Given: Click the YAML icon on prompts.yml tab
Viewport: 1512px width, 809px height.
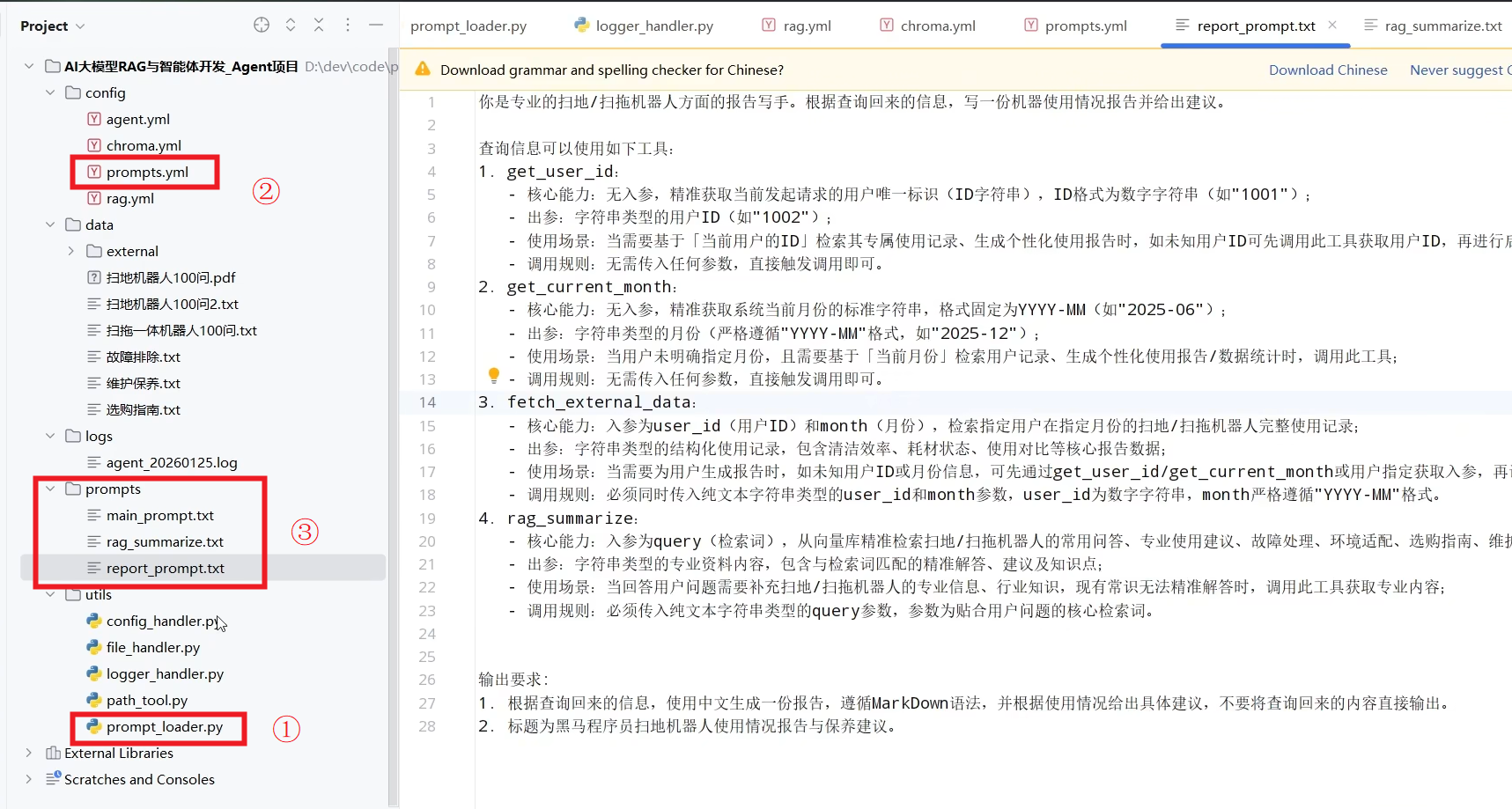Looking at the screenshot, I should (1030, 26).
